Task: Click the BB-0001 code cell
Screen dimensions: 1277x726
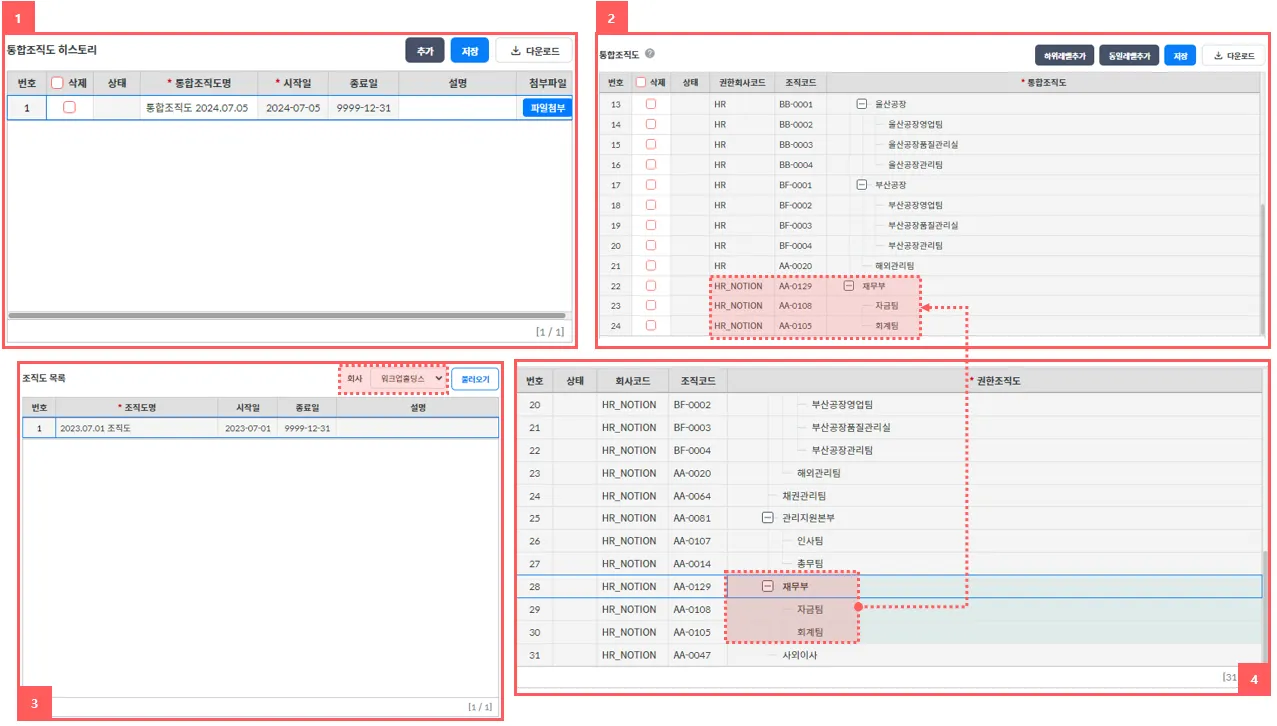Action: (x=800, y=104)
